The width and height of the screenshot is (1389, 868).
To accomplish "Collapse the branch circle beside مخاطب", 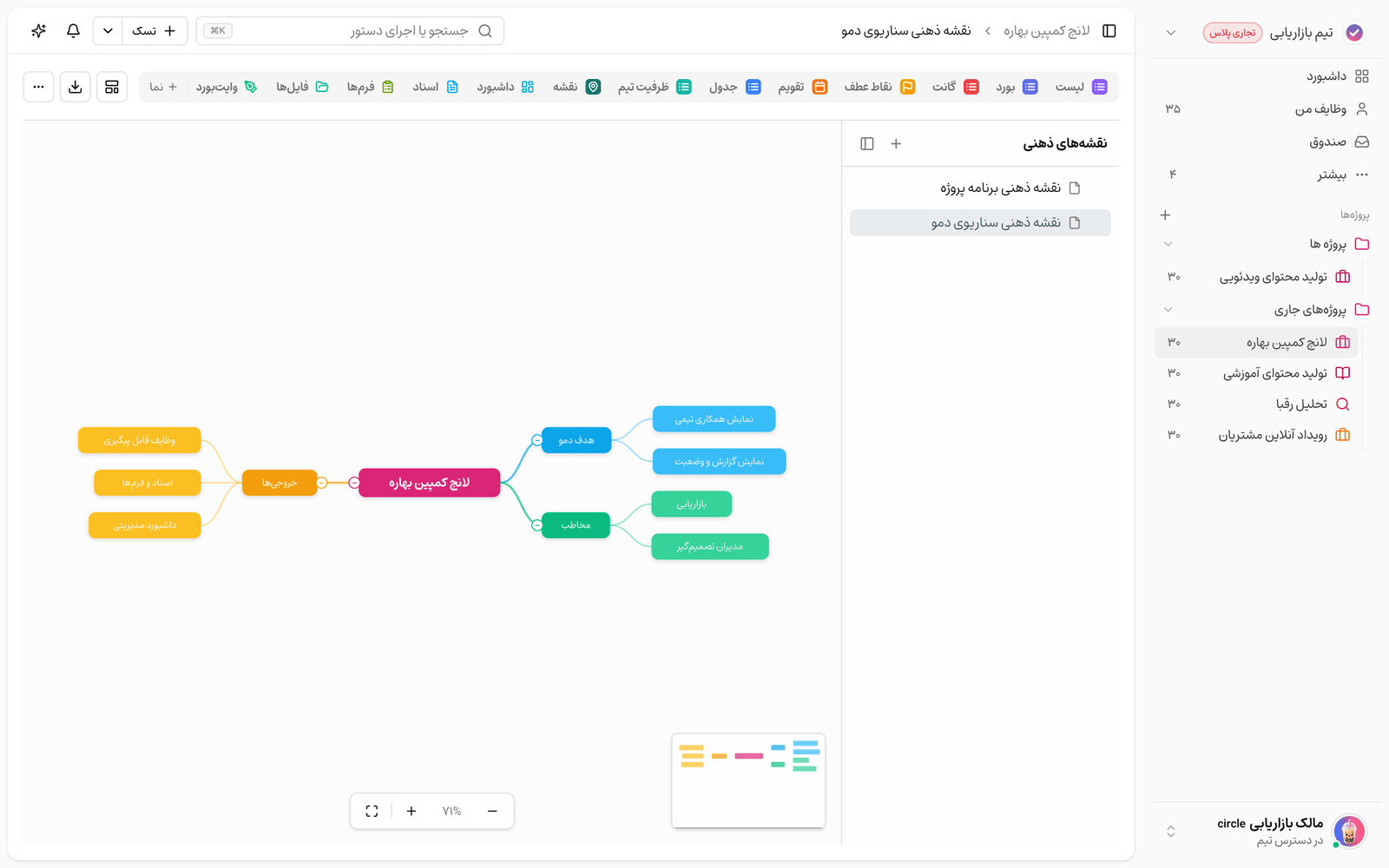I will (537, 525).
